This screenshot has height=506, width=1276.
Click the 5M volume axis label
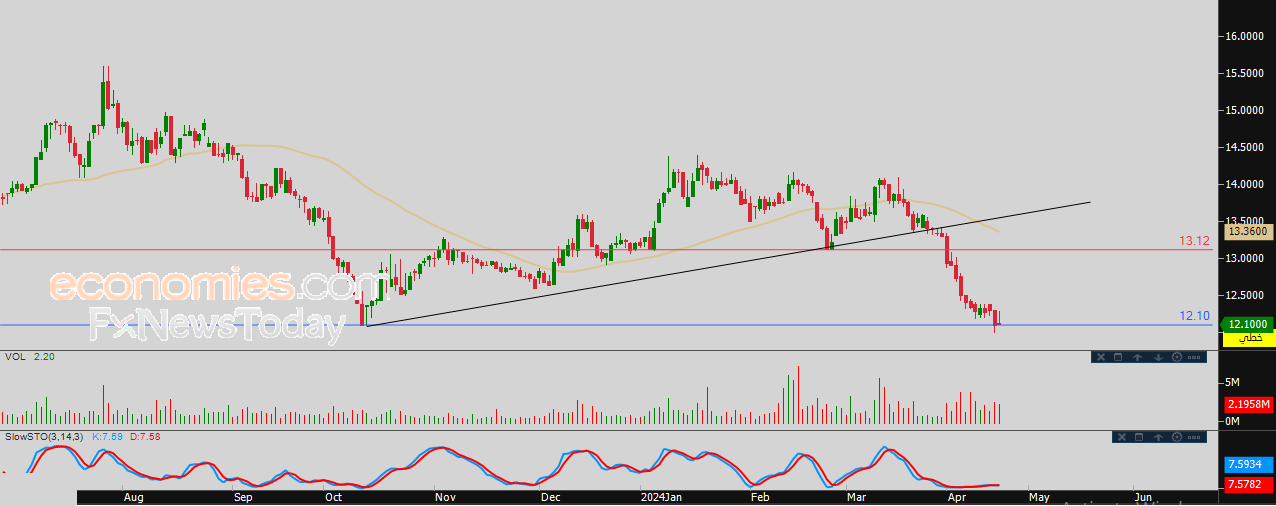pyautogui.click(x=1233, y=383)
